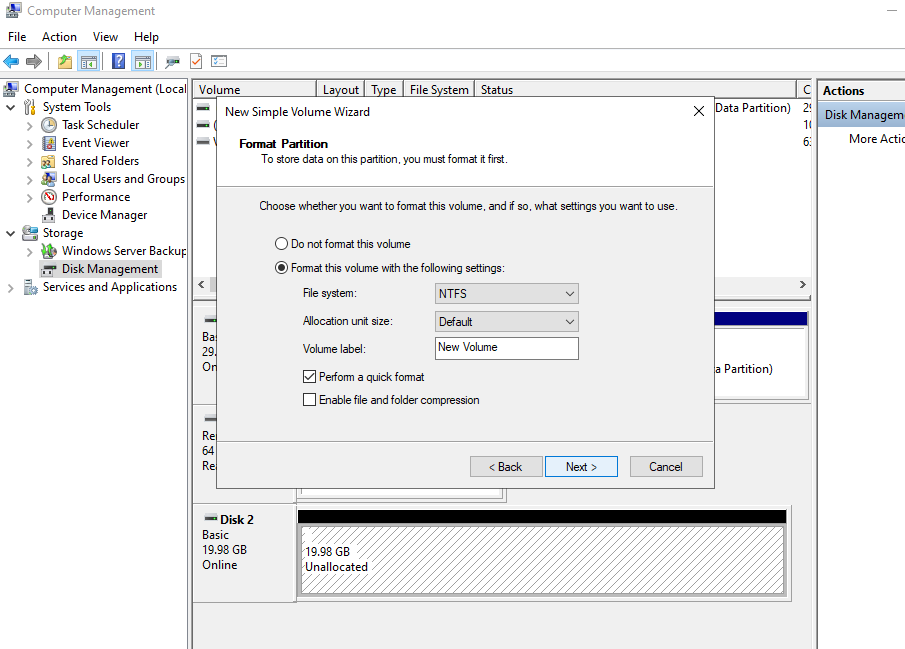Close the New Simple Volume Wizard
Image resolution: width=905 pixels, height=649 pixels.
[x=698, y=111]
